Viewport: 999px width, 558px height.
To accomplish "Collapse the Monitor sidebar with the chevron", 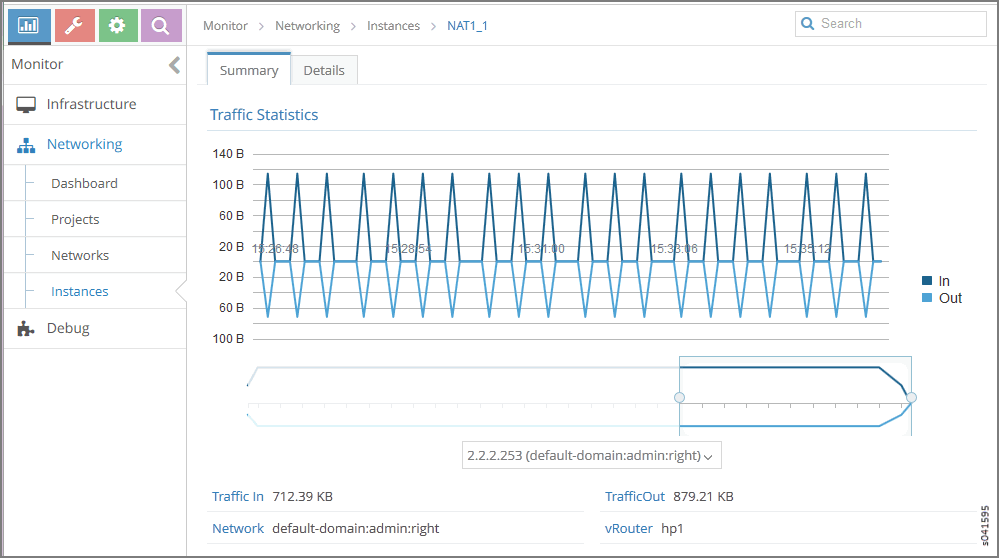I will tap(174, 65).
